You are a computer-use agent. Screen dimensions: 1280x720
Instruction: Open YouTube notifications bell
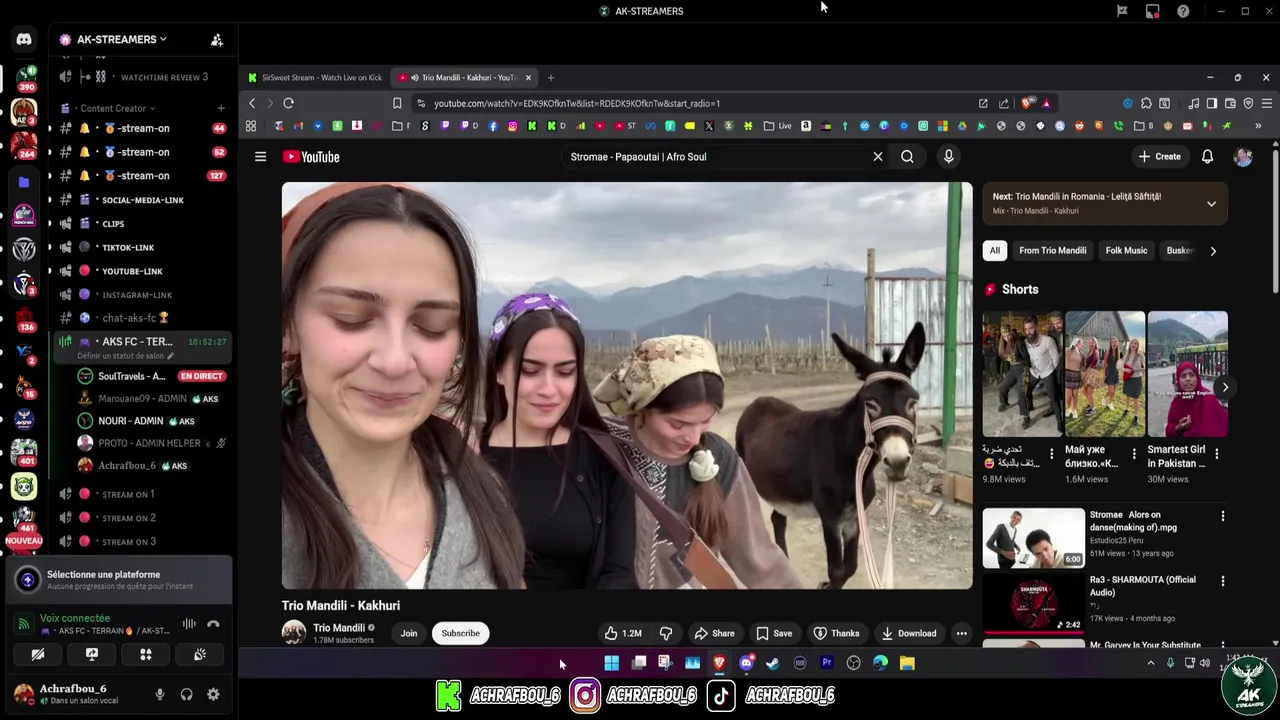click(1207, 156)
